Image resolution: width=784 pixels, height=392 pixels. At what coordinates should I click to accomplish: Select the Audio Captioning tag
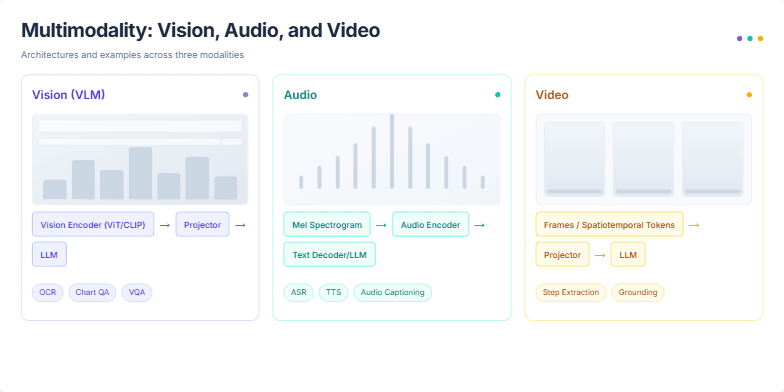coord(392,292)
